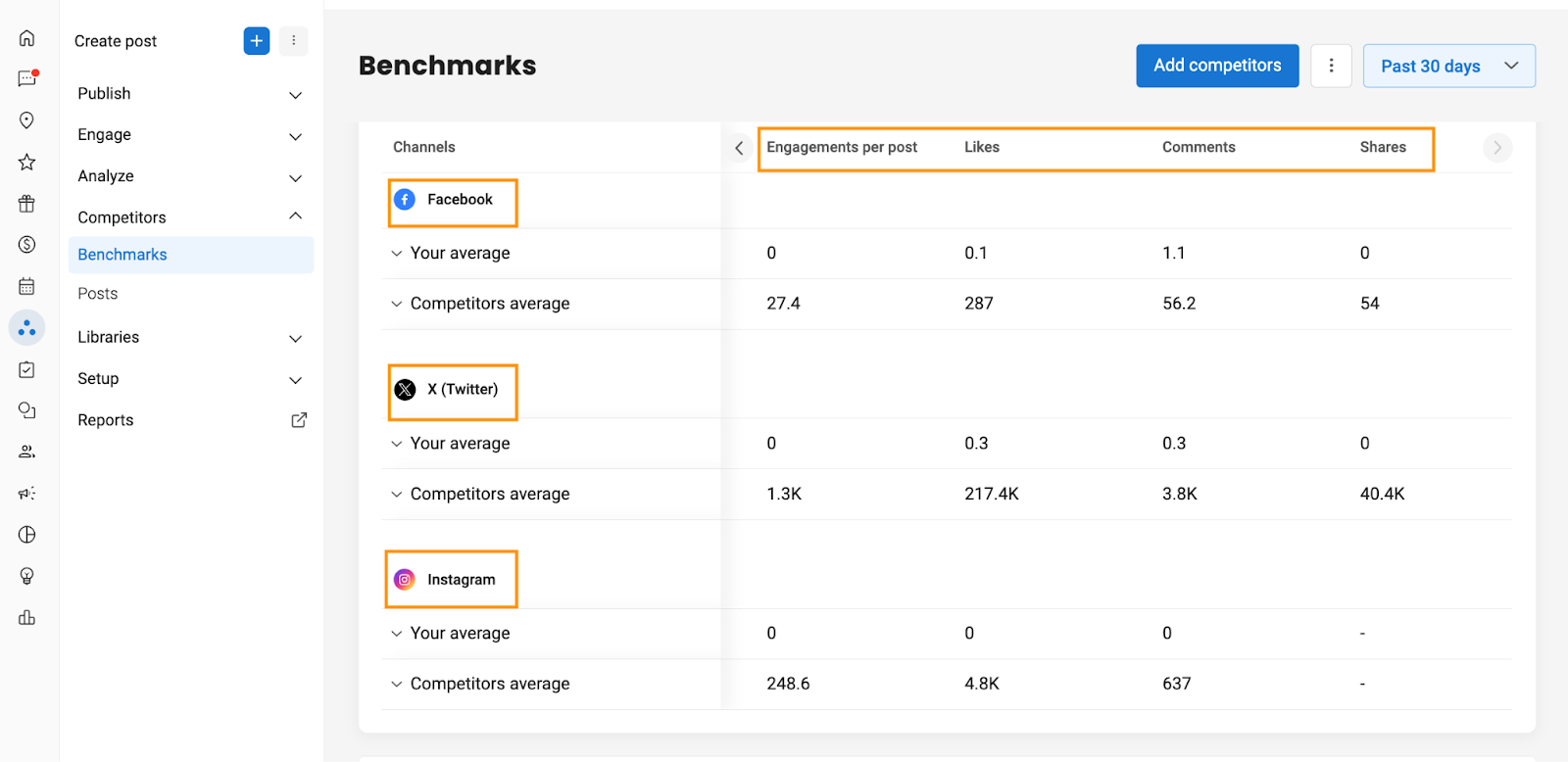Click the 4.8K likes value
The width and height of the screenshot is (1568, 762).
[x=982, y=685]
